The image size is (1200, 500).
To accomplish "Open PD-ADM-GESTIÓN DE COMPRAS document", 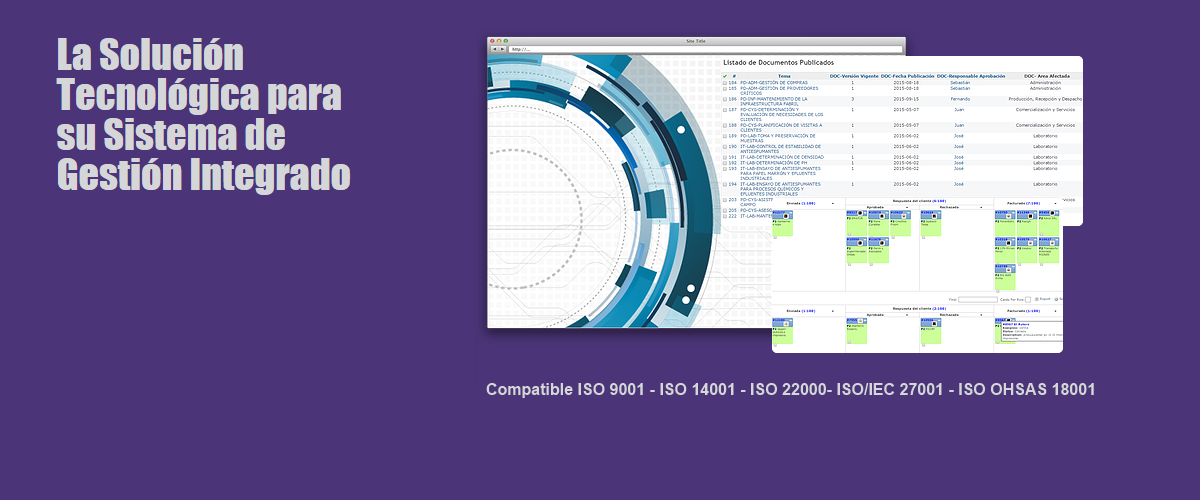I will pos(774,82).
